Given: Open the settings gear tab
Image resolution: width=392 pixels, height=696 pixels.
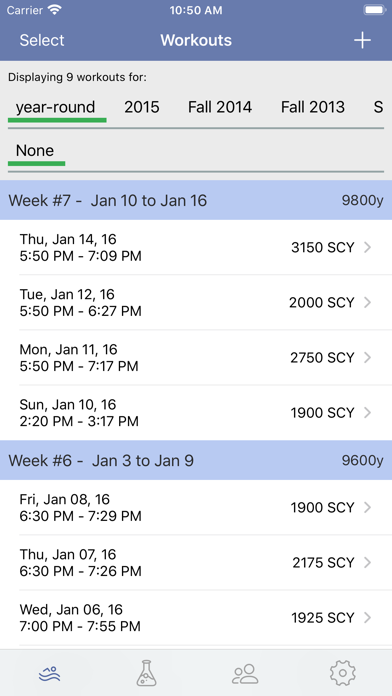Looking at the screenshot, I should (343, 673).
